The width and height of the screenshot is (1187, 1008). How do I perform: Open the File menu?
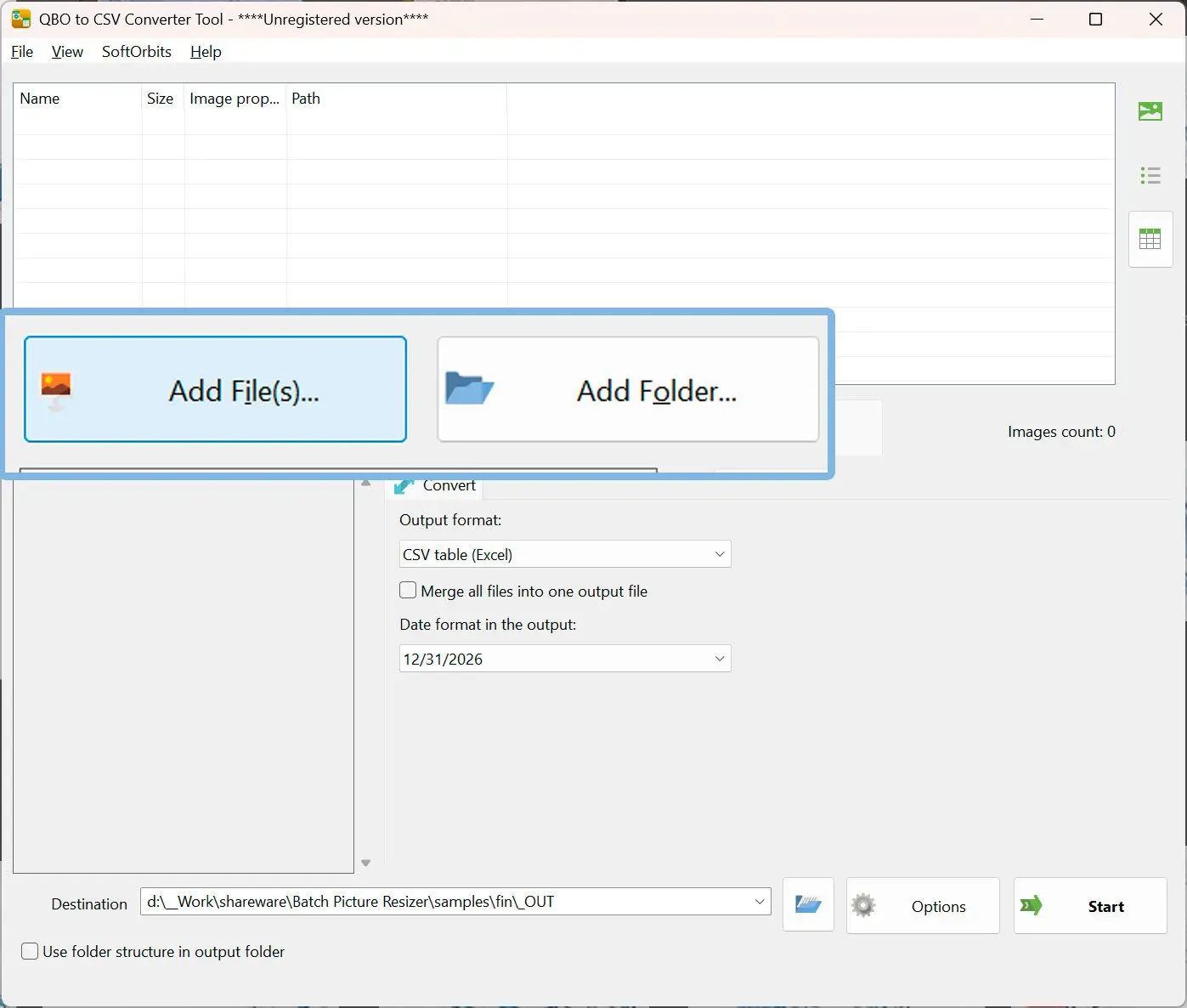(x=22, y=52)
